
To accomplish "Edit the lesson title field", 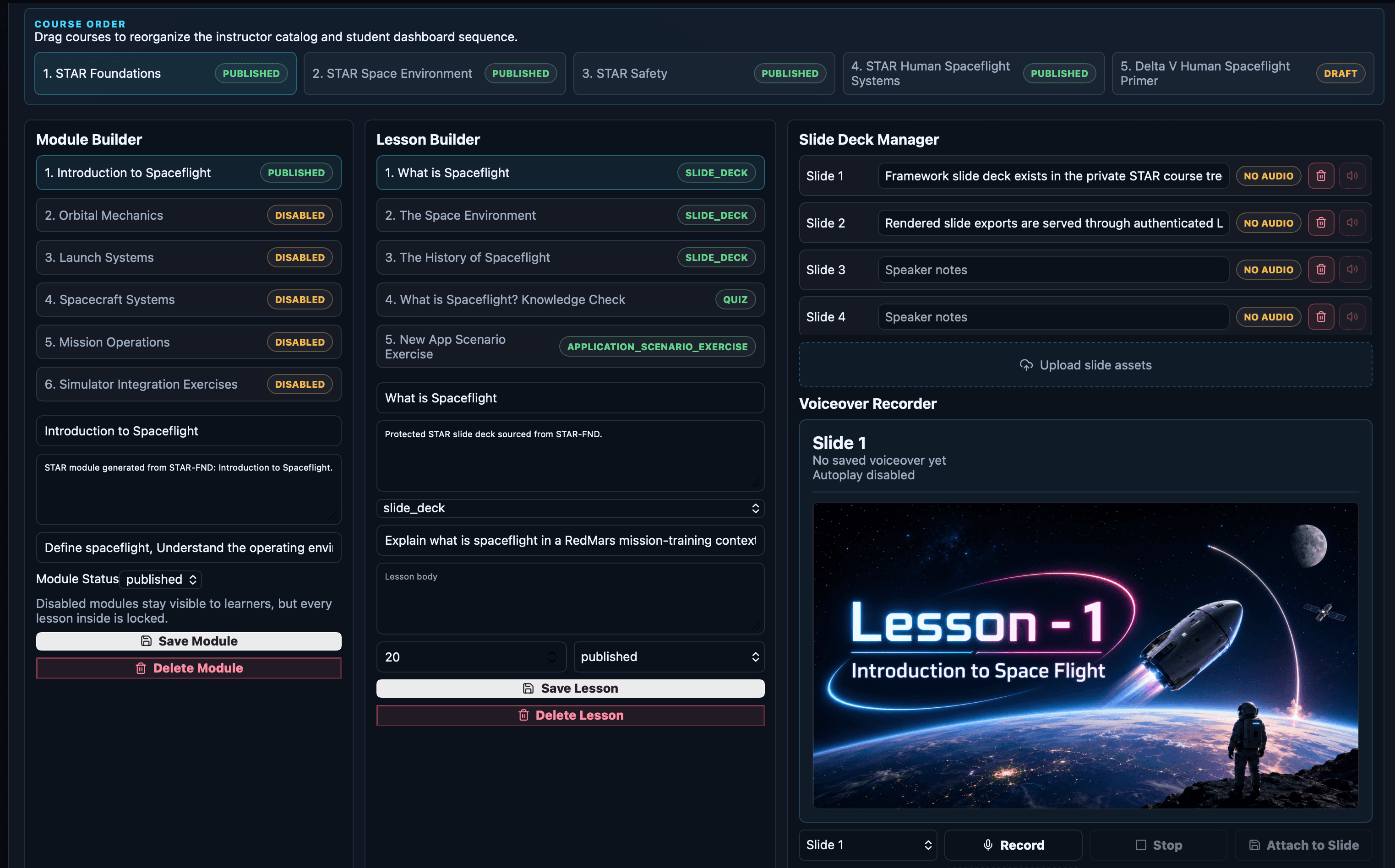I will (x=570, y=398).
